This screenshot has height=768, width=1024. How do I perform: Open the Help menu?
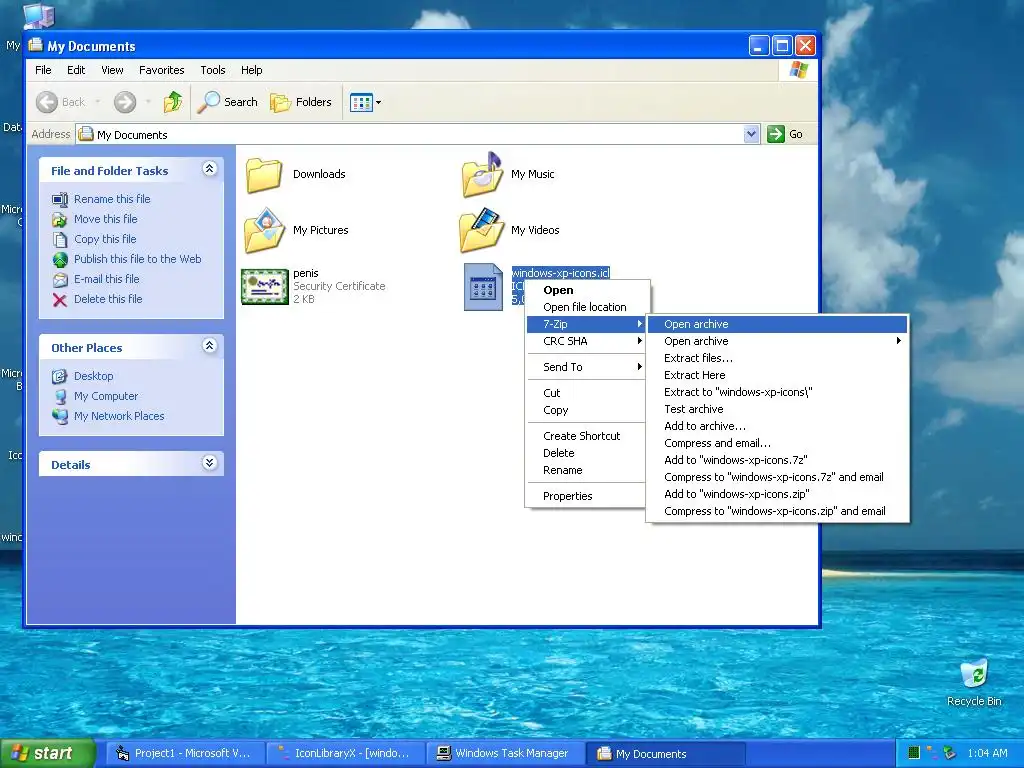pos(251,70)
